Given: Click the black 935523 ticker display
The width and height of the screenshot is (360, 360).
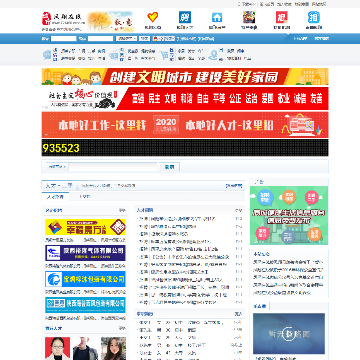Looking at the screenshot, I should coord(185,148).
